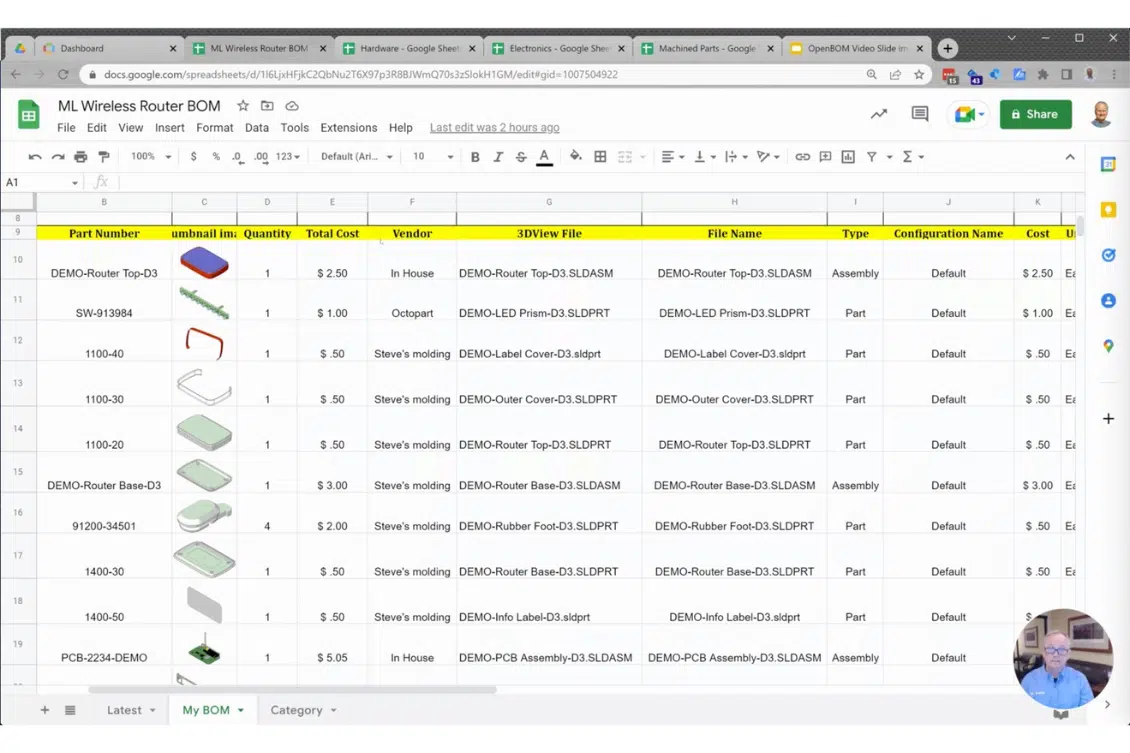
Task: Open Google account avatar
Action: coord(1100,114)
